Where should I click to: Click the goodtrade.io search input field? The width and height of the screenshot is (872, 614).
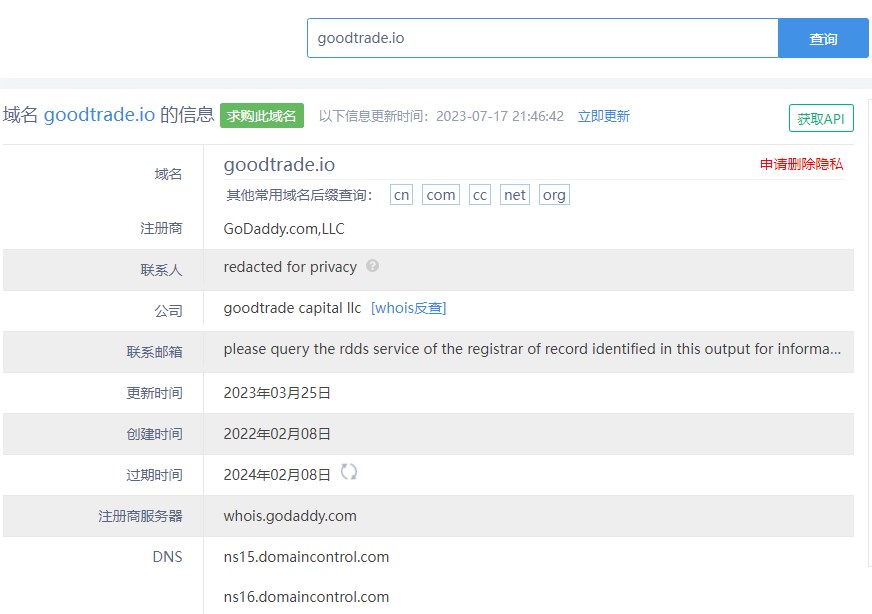click(542, 39)
